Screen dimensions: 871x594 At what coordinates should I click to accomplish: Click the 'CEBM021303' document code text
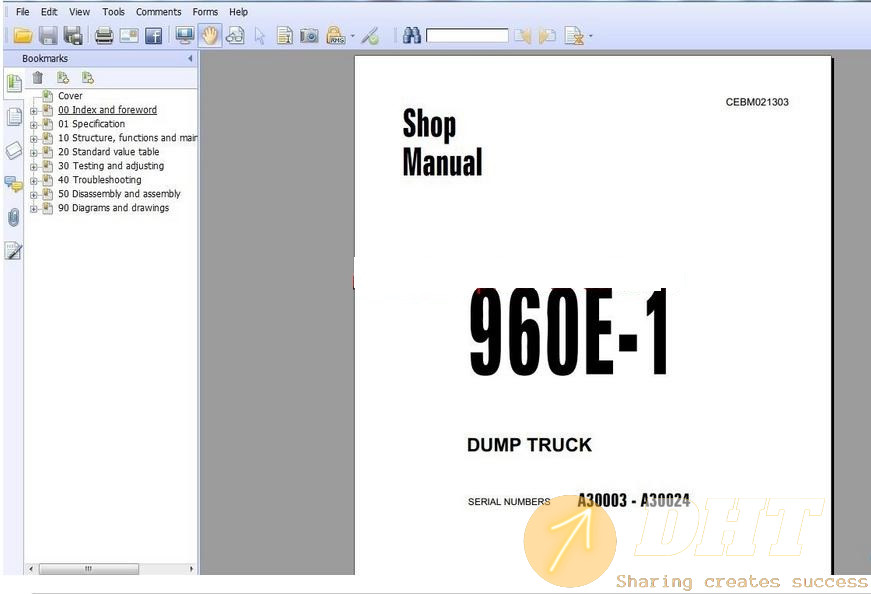coord(757,102)
